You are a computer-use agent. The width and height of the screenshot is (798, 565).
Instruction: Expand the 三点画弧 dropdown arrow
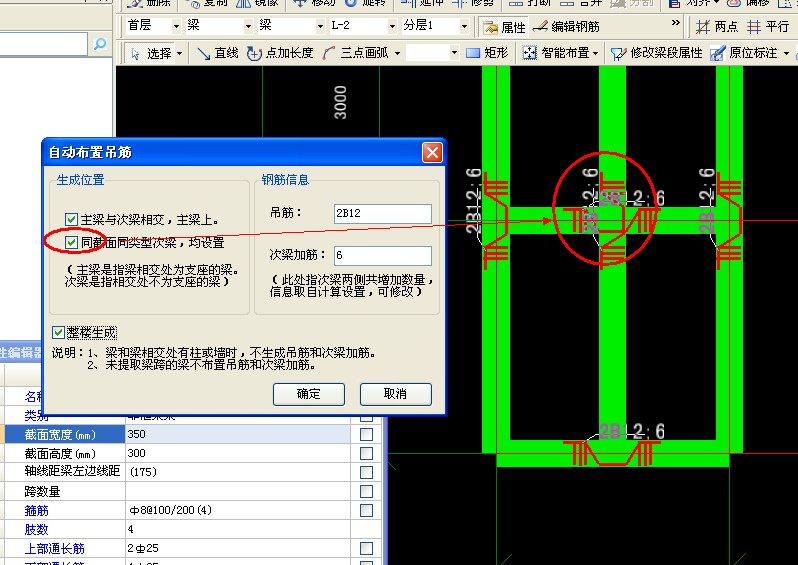tap(397, 53)
